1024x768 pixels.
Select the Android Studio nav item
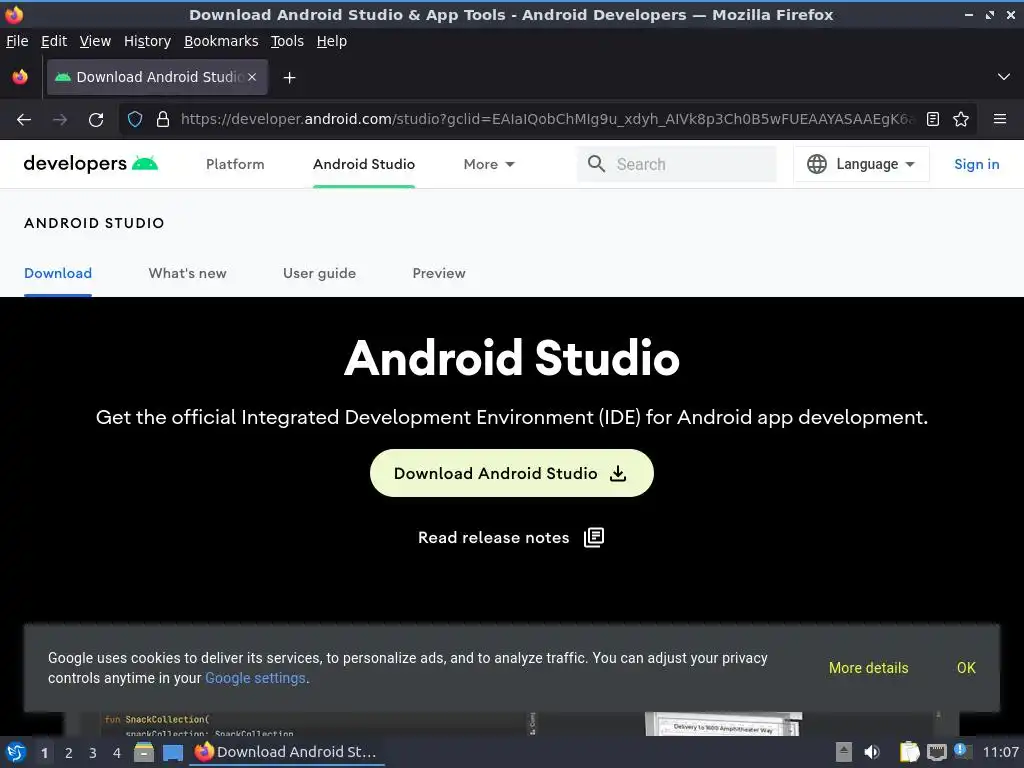coord(364,165)
